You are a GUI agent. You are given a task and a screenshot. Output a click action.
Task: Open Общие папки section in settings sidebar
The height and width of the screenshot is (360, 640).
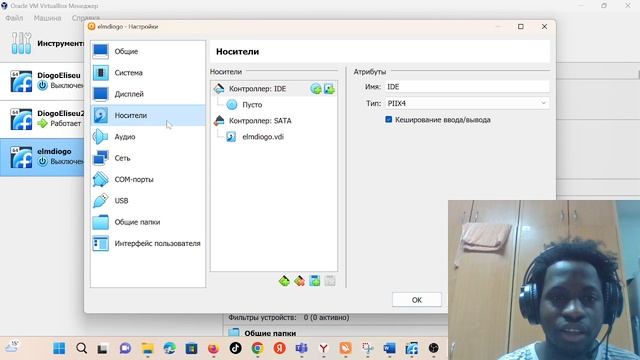click(x=148, y=222)
